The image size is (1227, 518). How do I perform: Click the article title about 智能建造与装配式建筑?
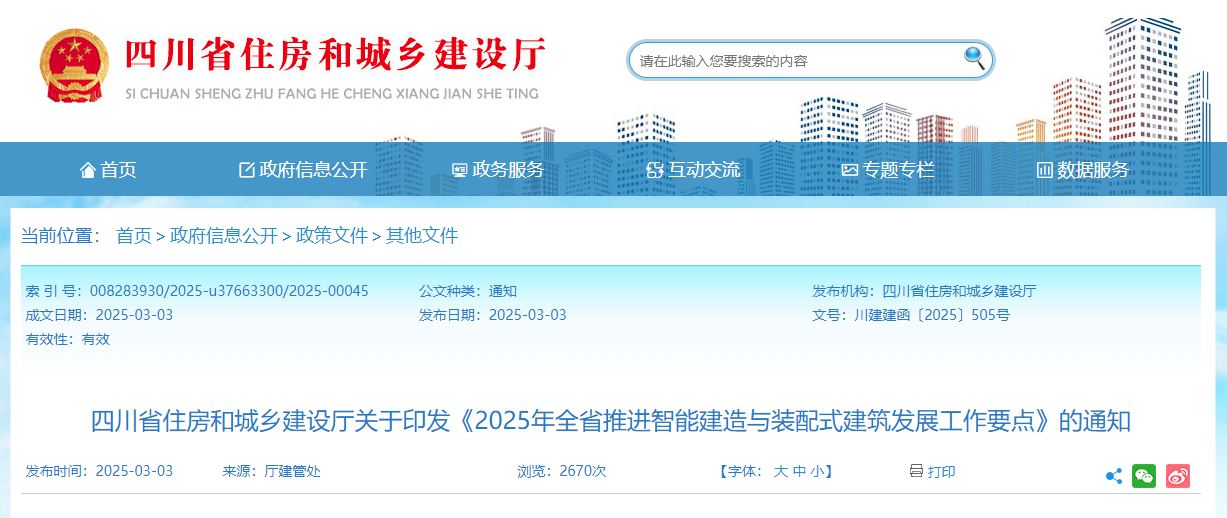coord(611,421)
